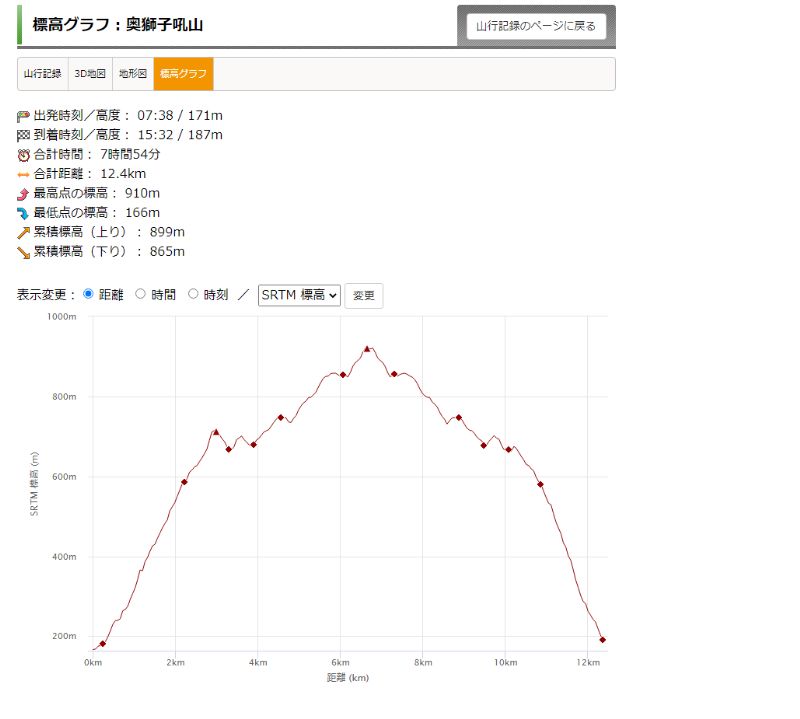Select the 距離 radio button
The image size is (800, 719).
(88, 294)
